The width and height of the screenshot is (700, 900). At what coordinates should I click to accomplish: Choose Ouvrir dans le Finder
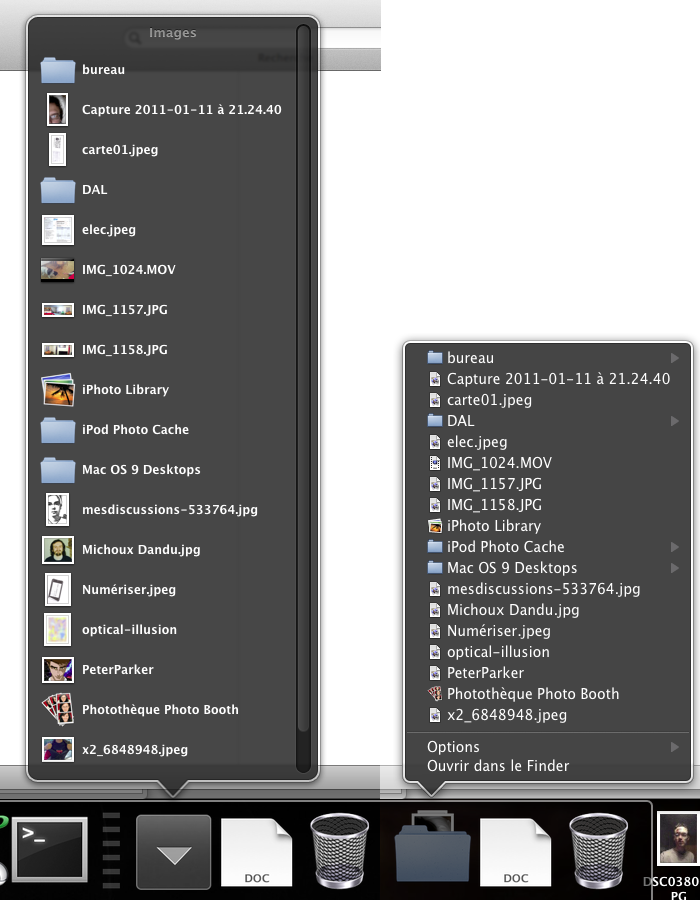tap(498, 766)
